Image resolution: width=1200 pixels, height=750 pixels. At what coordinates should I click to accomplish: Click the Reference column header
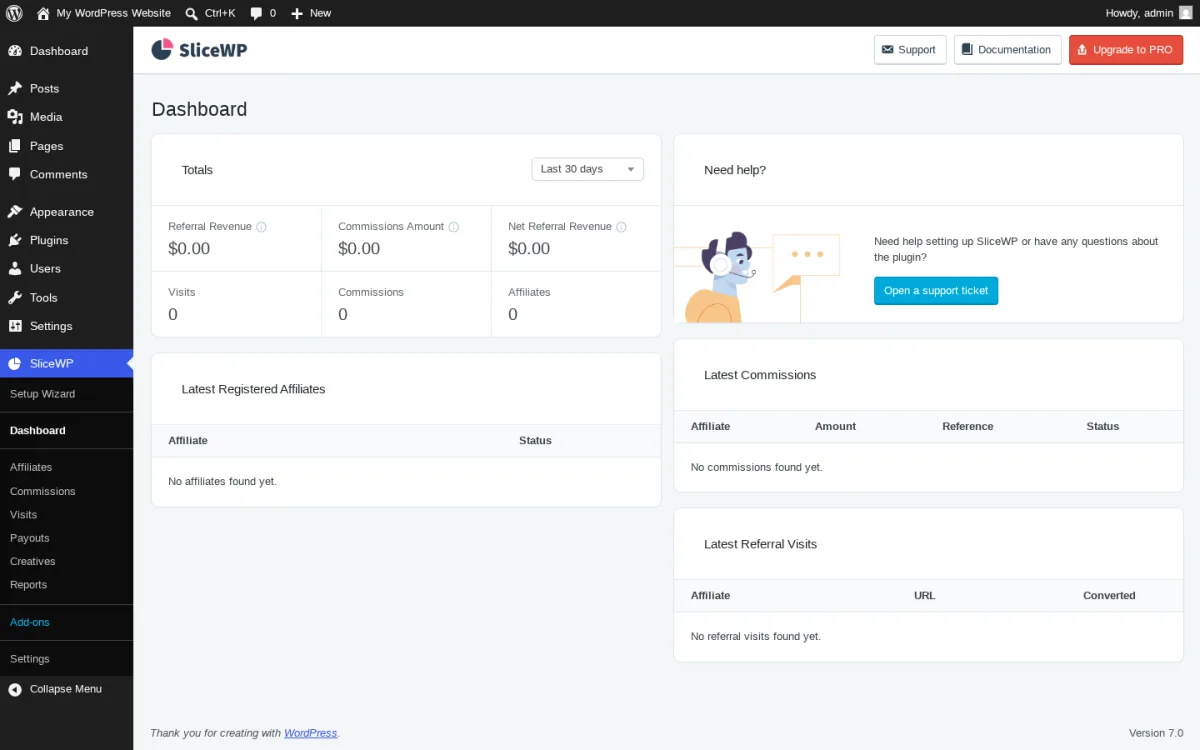(968, 426)
